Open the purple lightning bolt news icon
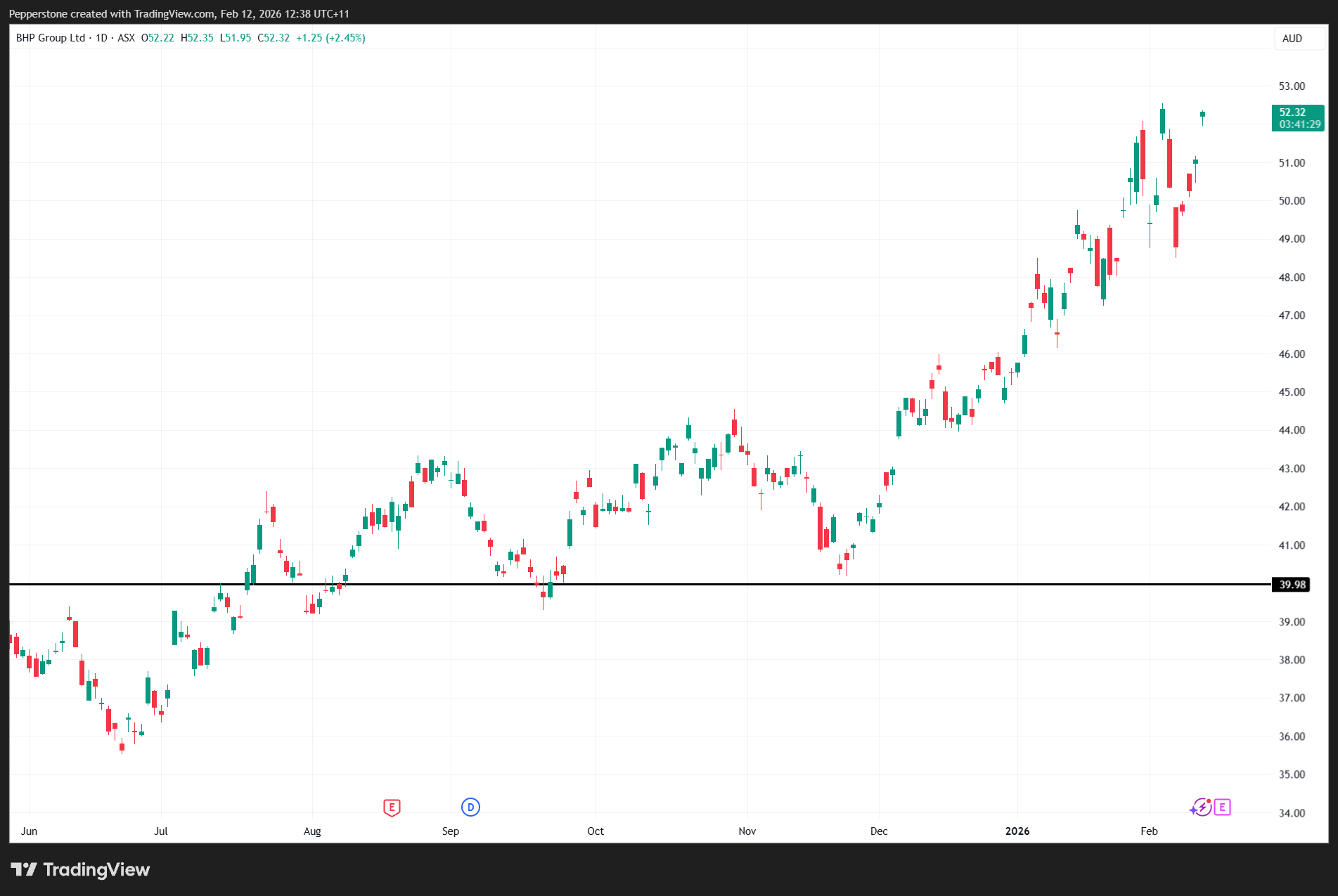 (x=1202, y=807)
